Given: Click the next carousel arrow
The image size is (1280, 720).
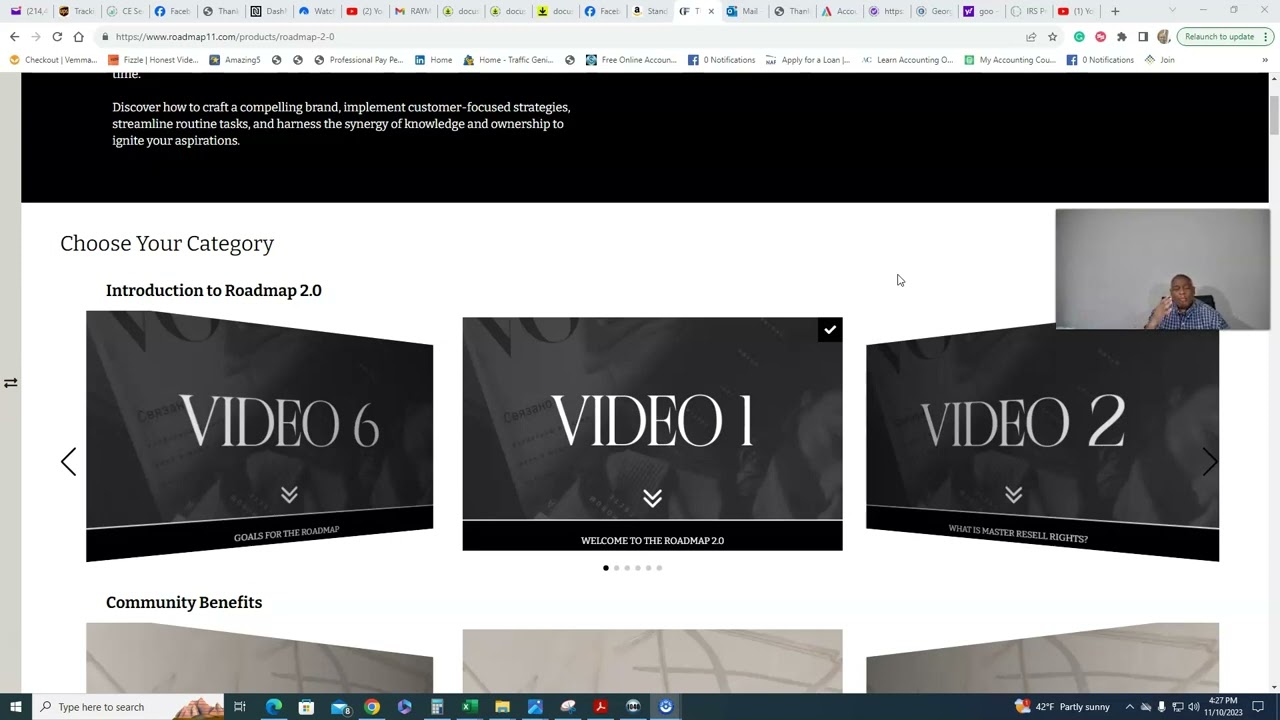Looking at the screenshot, I should (1209, 461).
